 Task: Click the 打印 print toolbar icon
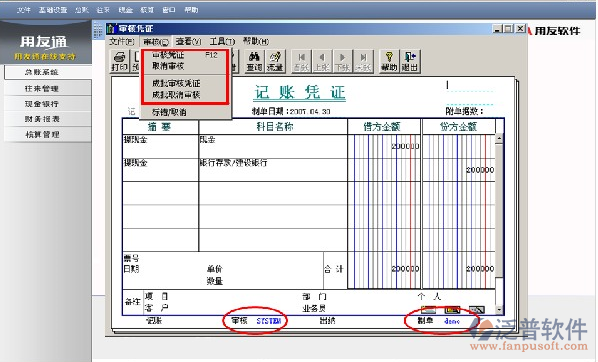click(x=119, y=61)
